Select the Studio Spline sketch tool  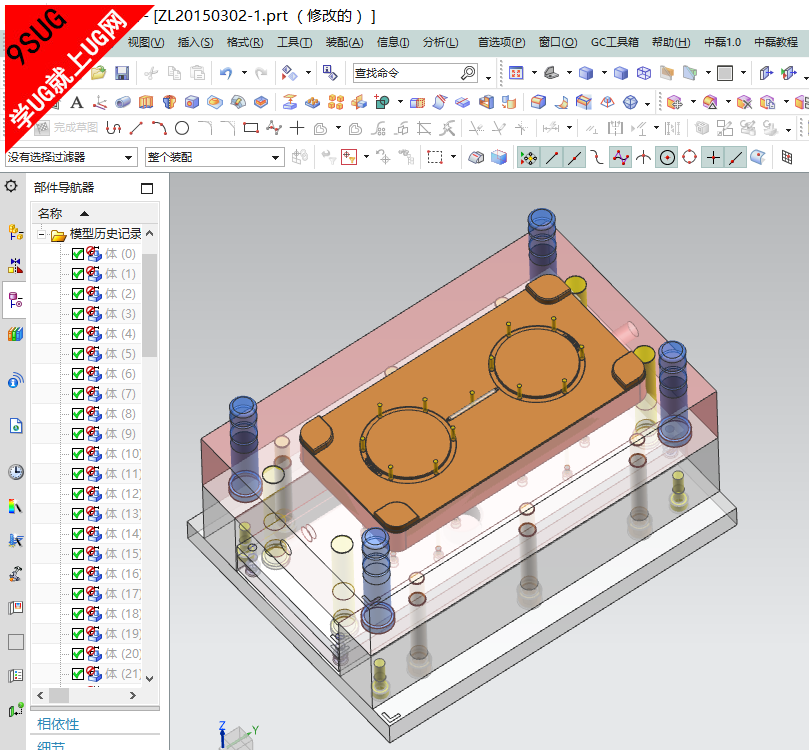click(x=274, y=128)
